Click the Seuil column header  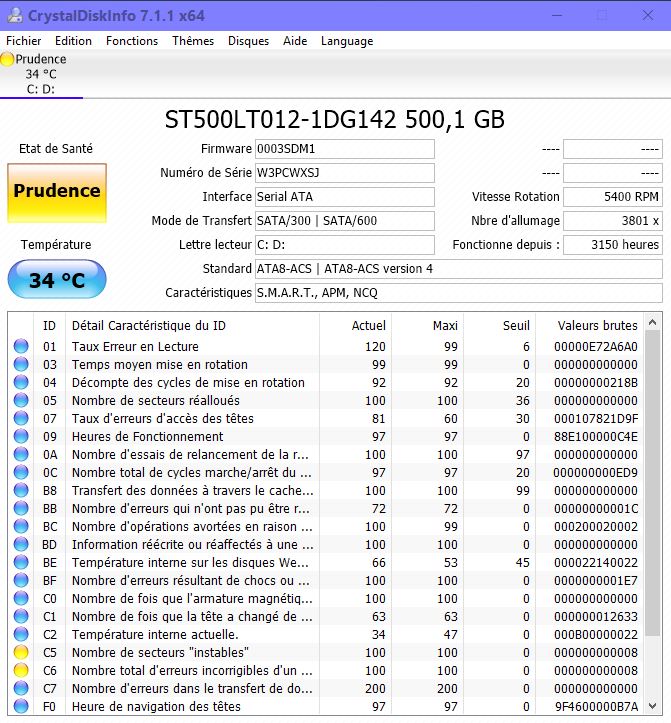tap(499, 326)
